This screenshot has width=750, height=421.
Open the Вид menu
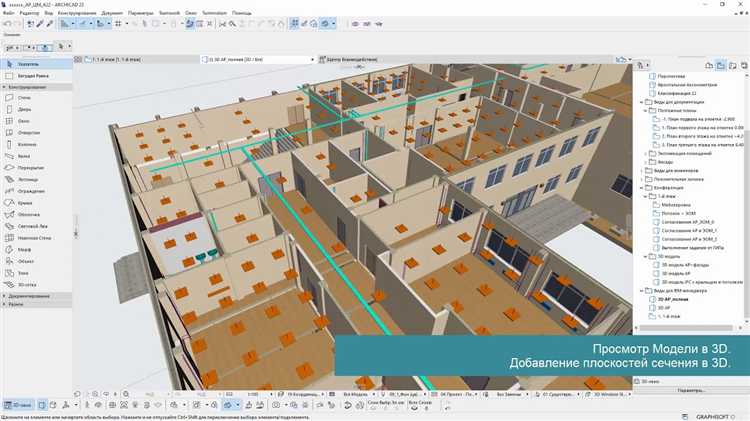coord(48,13)
